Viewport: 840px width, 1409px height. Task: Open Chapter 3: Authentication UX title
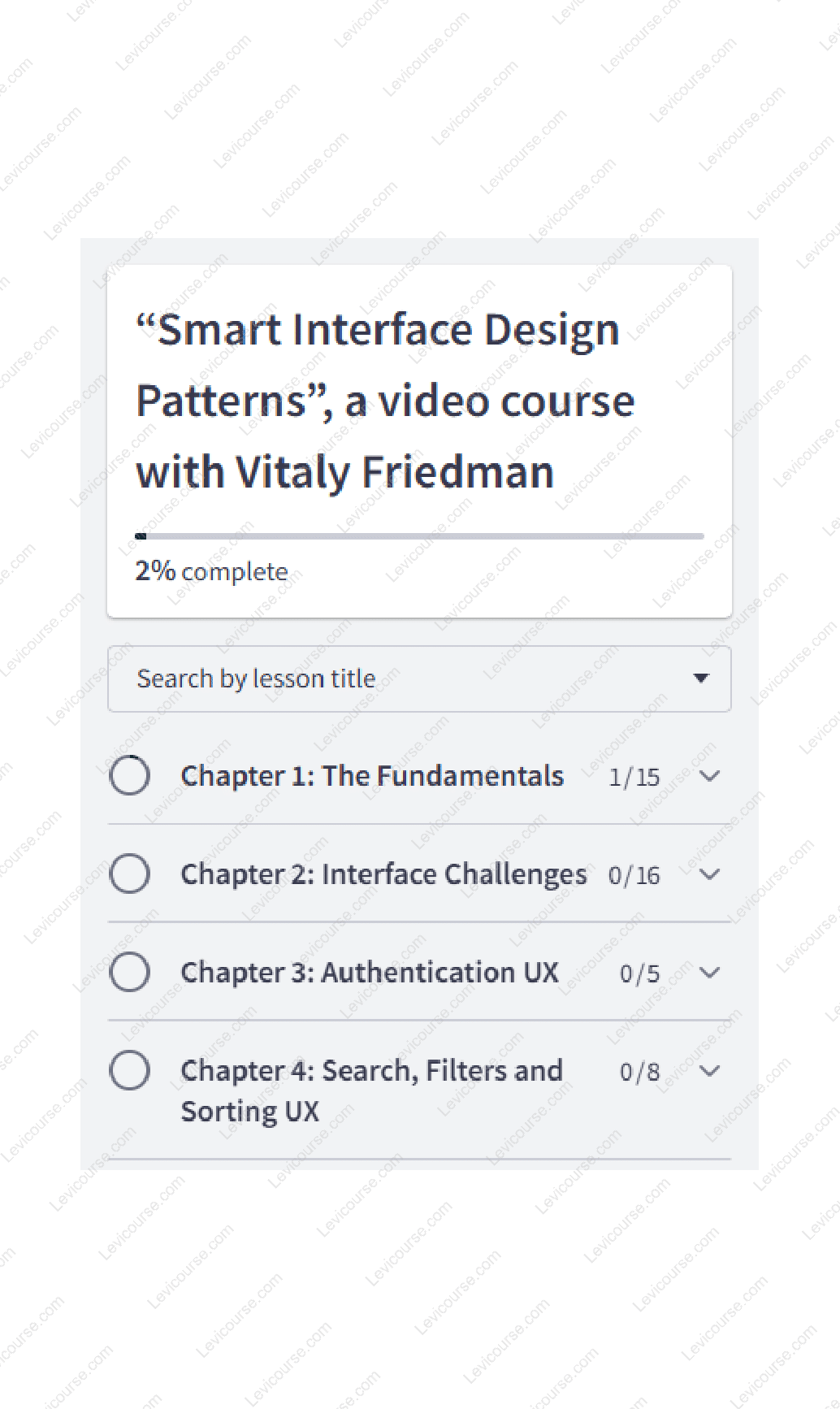pos(370,973)
